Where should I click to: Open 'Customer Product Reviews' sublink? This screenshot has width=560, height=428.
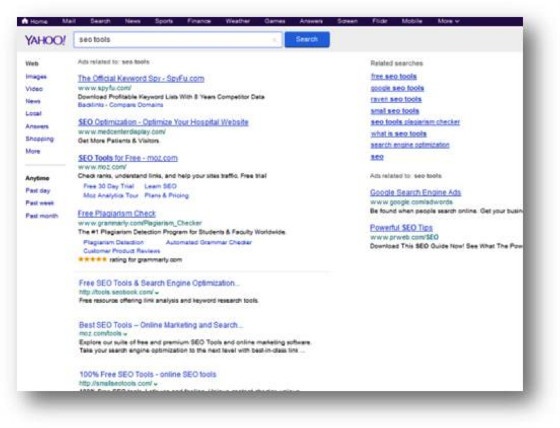point(121,251)
